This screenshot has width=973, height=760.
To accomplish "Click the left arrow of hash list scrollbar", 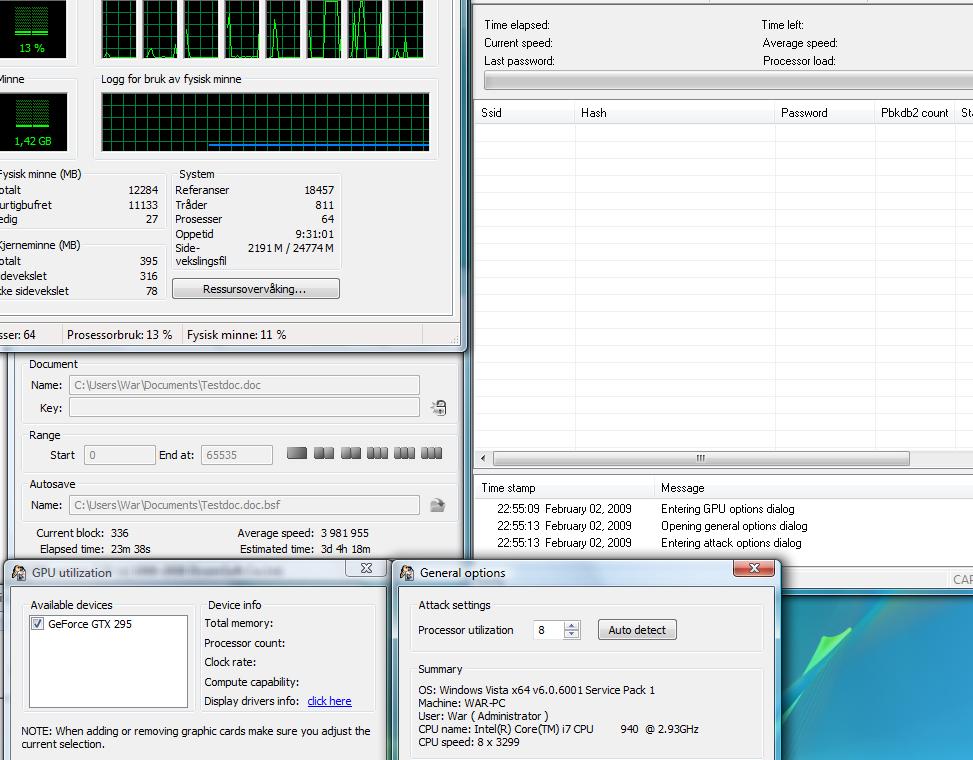I will (483, 458).
